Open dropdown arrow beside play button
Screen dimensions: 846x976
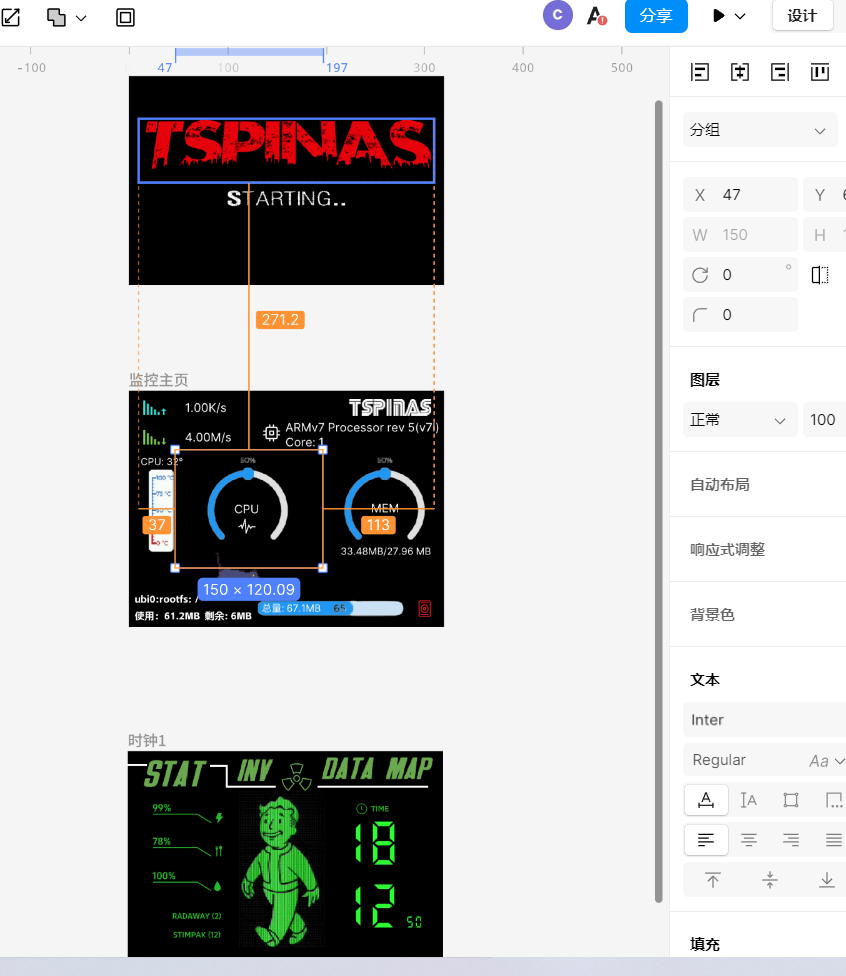point(740,16)
